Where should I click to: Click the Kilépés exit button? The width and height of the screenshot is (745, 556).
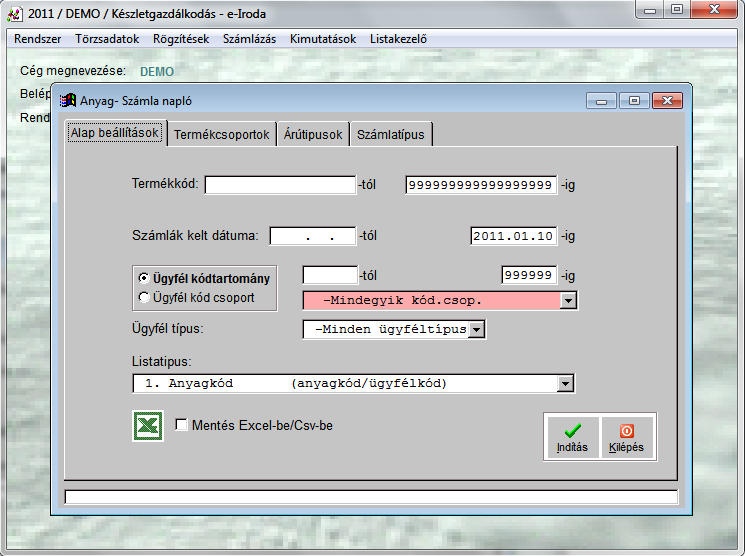coord(627,437)
